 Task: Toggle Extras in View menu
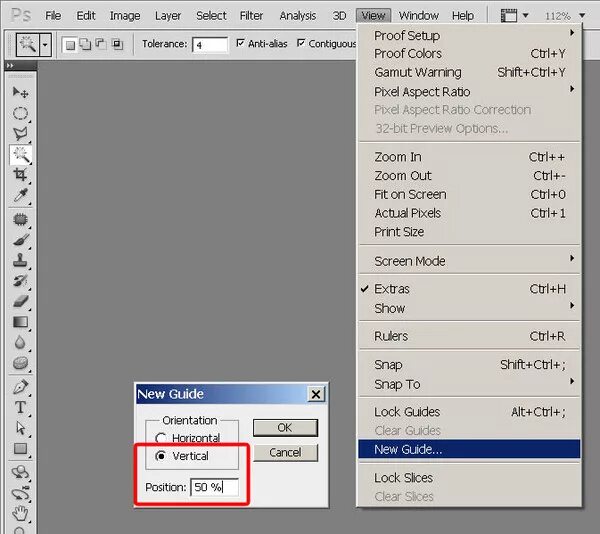pos(469,289)
